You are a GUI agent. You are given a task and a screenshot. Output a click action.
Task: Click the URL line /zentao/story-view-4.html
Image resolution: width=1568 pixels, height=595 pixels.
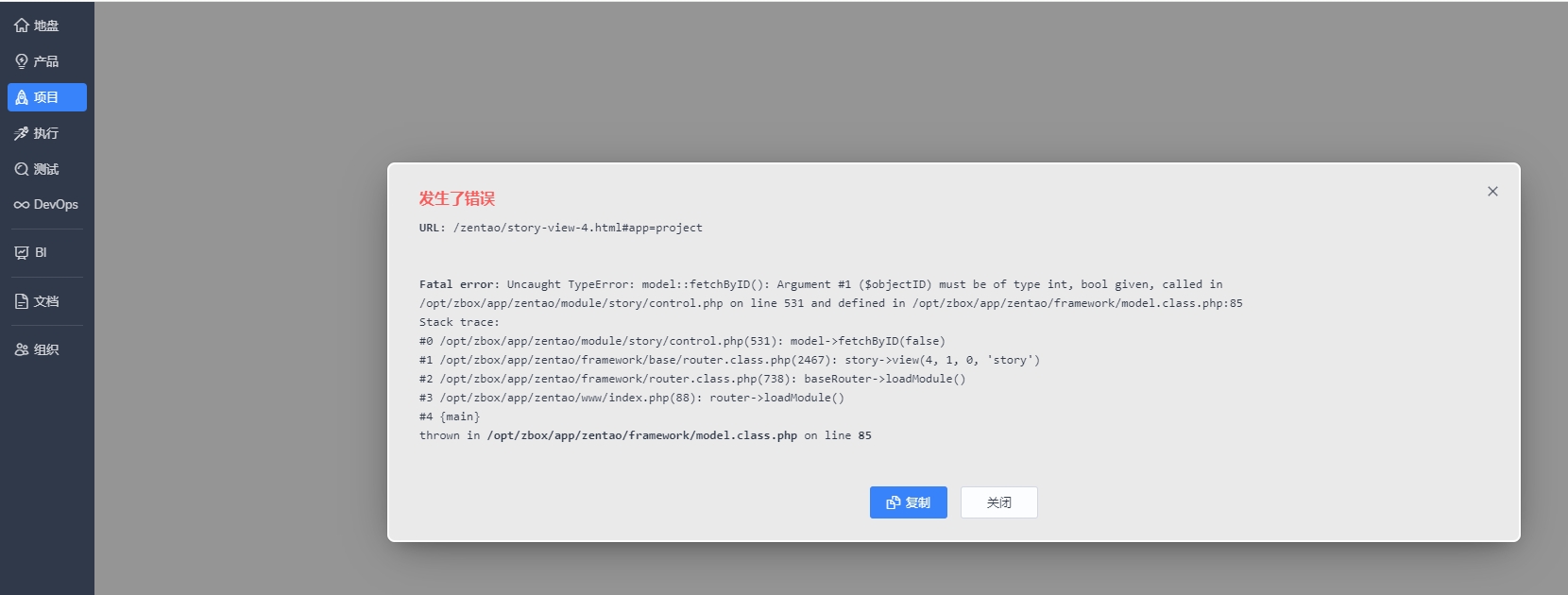coord(561,228)
